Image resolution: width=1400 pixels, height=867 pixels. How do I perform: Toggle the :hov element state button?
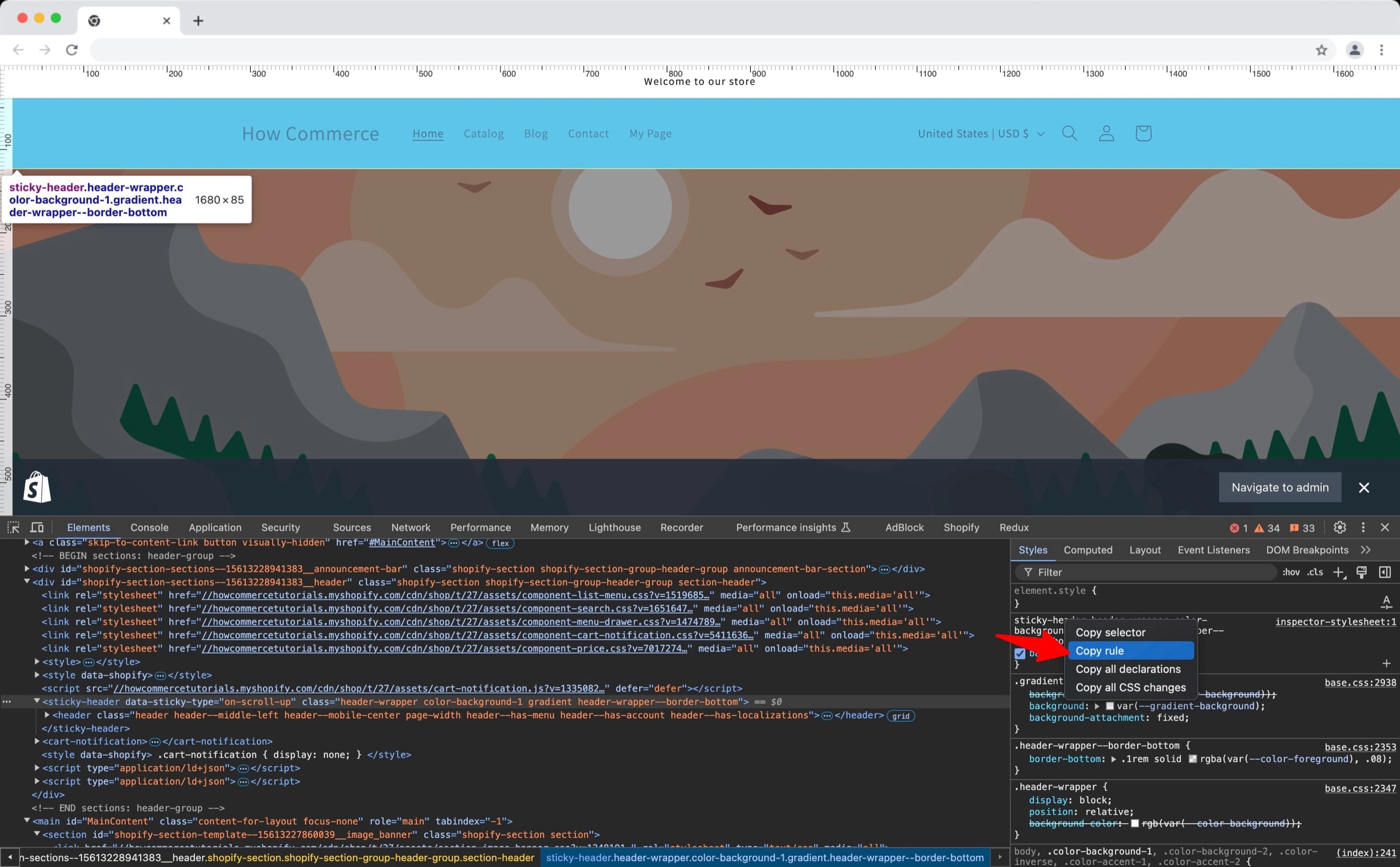tap(1291, 572)
